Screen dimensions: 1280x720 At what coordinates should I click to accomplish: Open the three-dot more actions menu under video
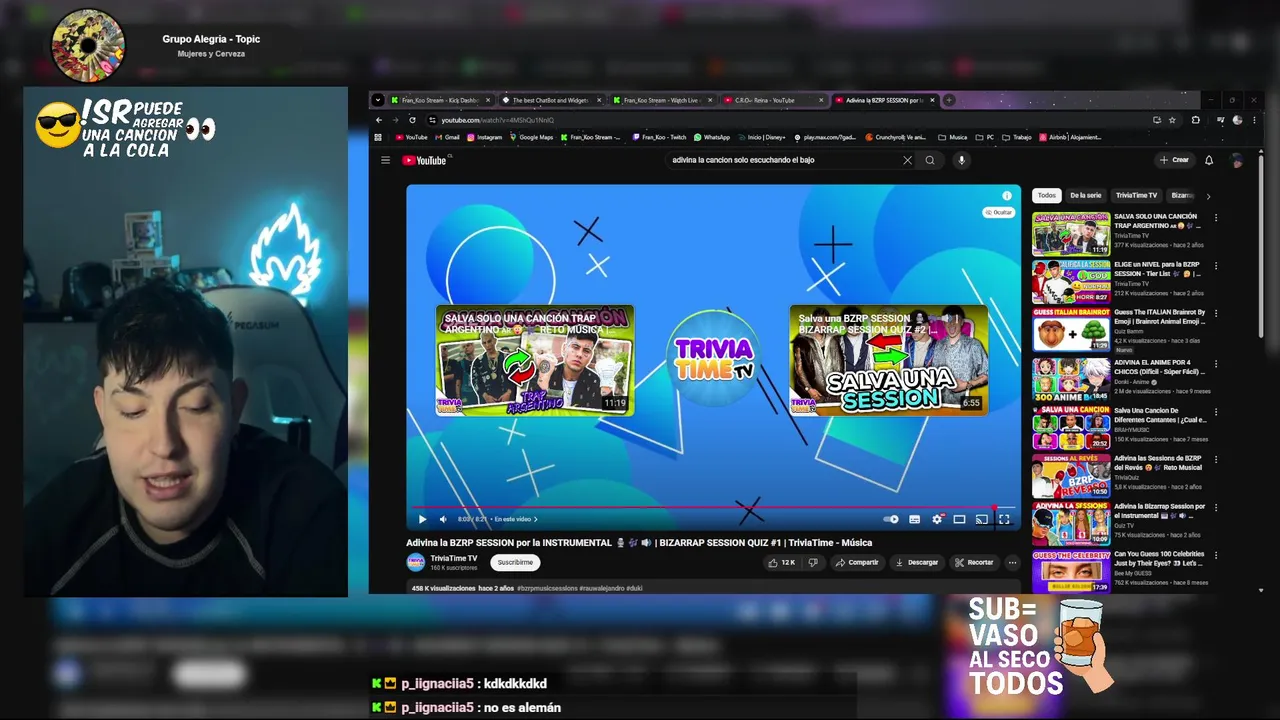point(1012,562)
